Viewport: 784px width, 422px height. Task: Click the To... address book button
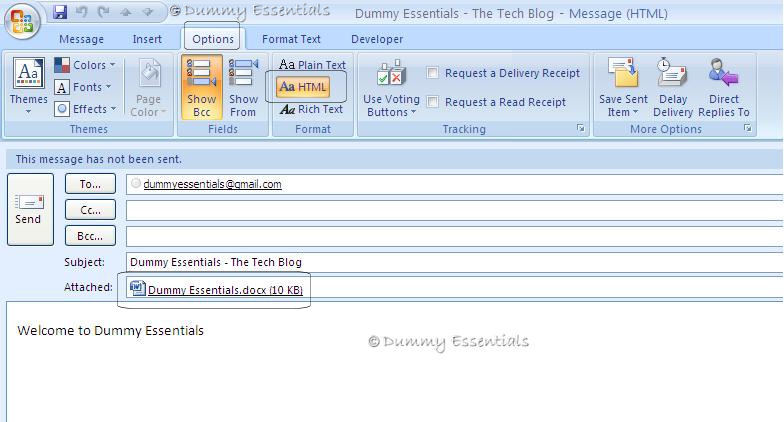[90, 184]
